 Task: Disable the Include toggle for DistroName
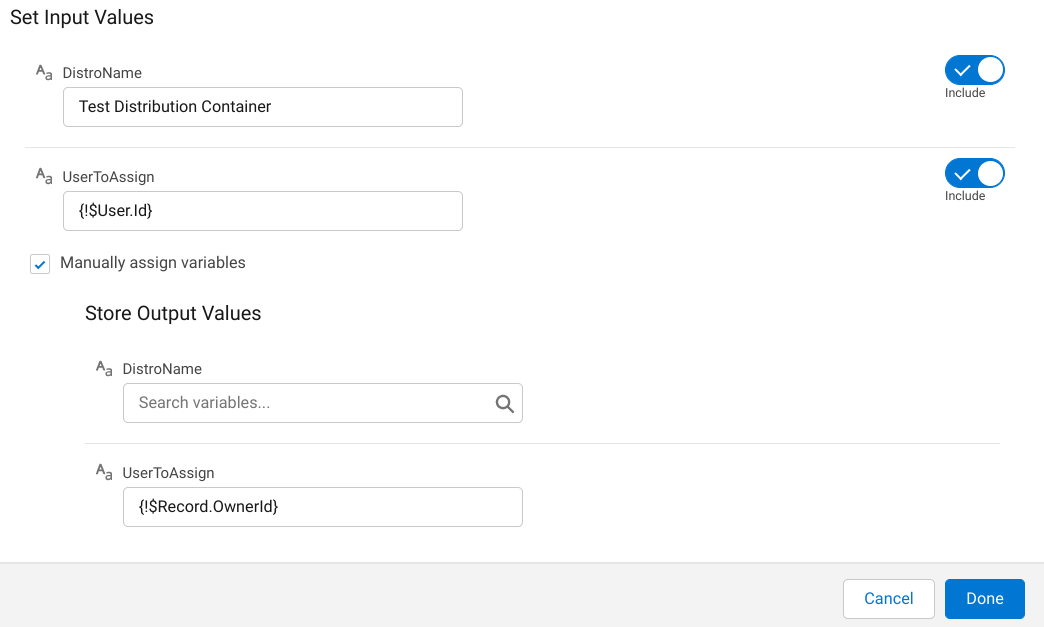[973, 69]
